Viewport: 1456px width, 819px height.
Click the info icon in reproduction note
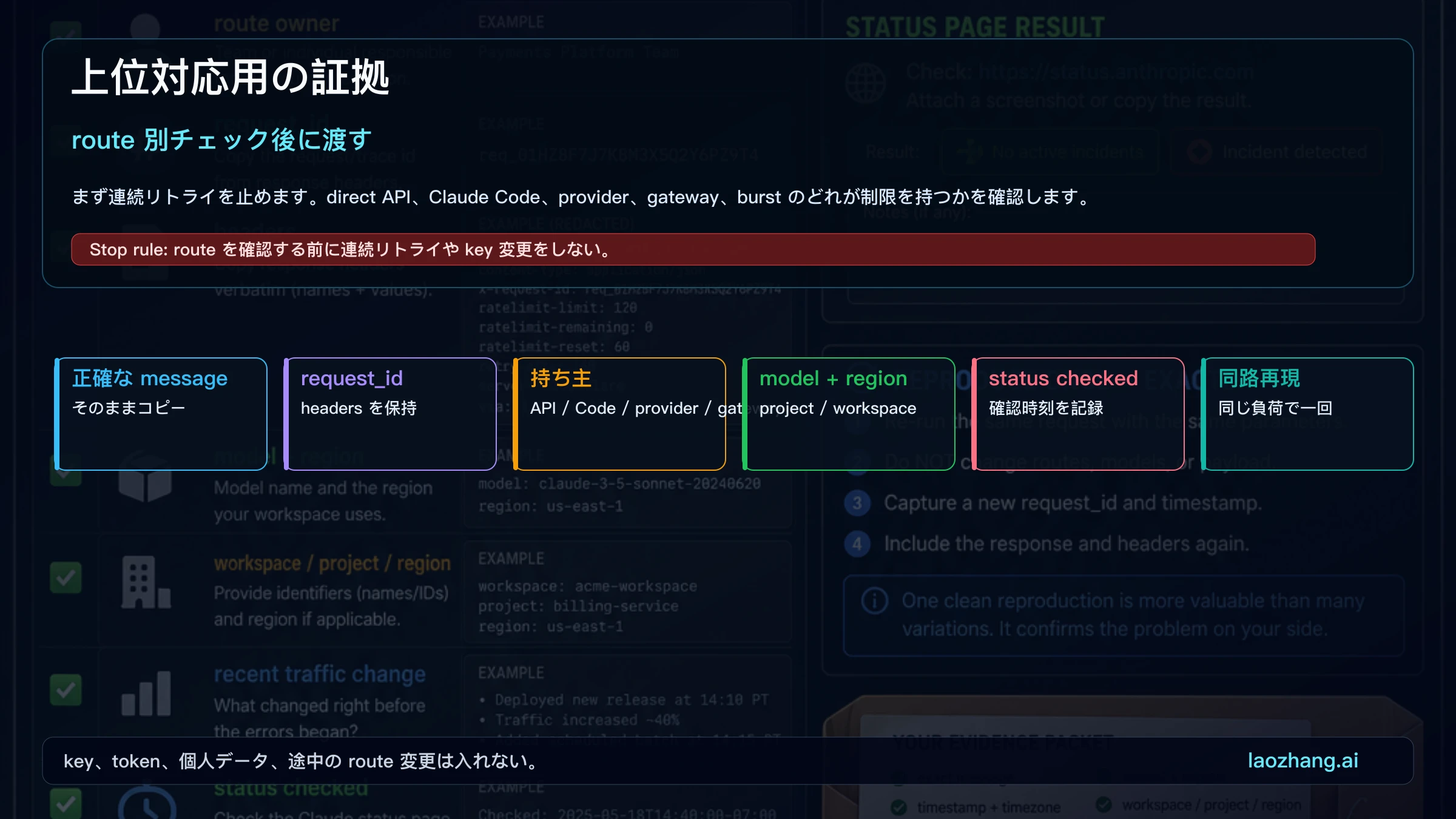[x=874, y=601]
